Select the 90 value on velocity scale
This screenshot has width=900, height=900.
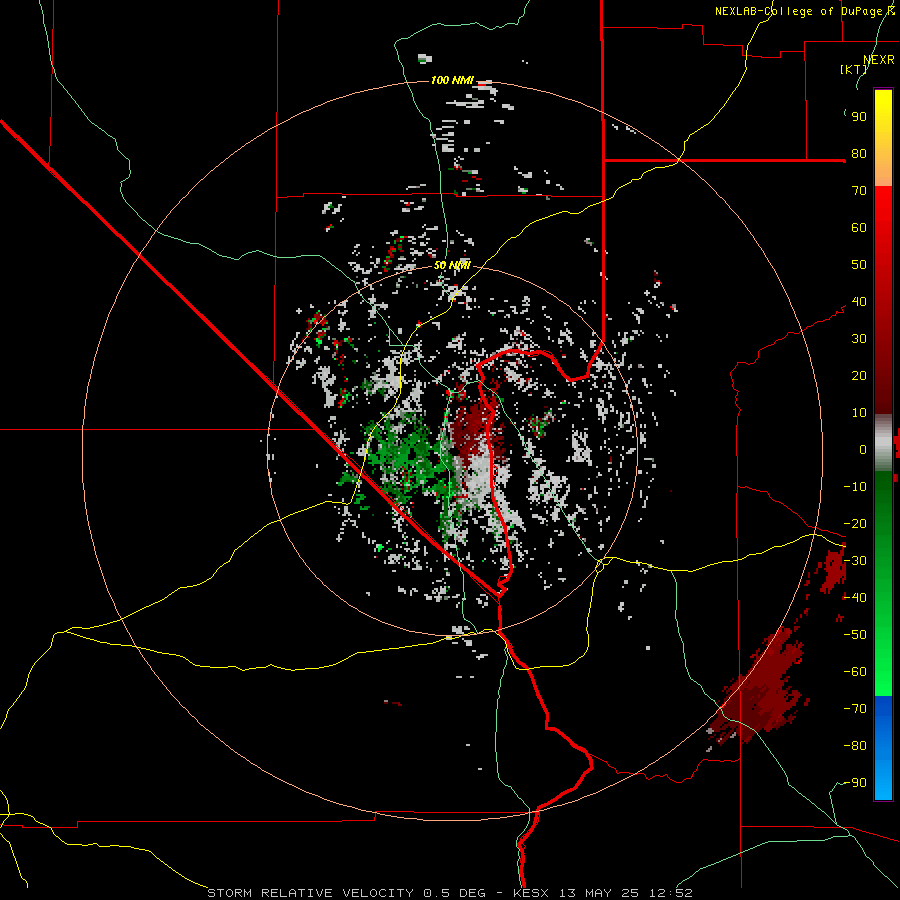pos(859,117)
